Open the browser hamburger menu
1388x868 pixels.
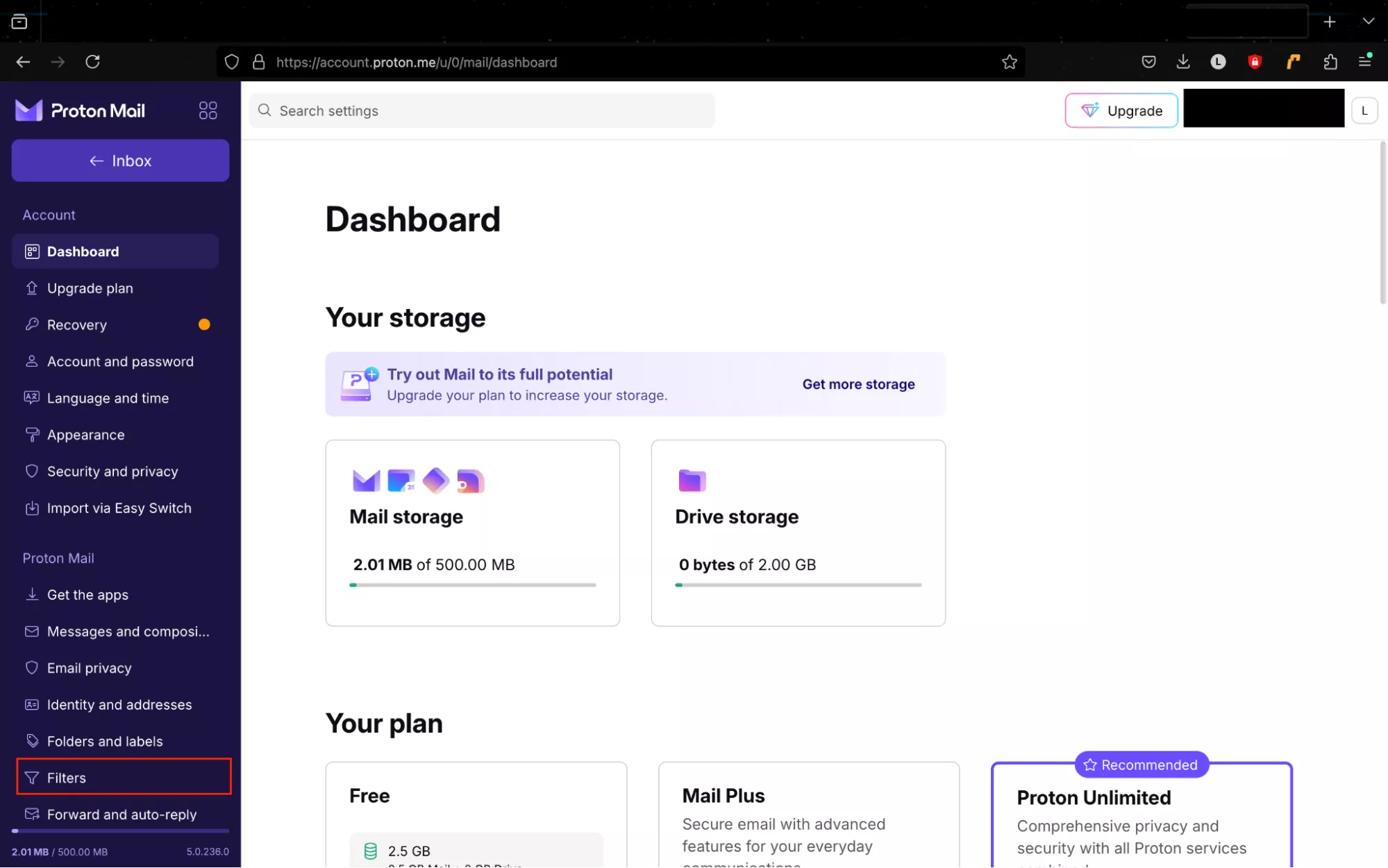pos(1364,61)
